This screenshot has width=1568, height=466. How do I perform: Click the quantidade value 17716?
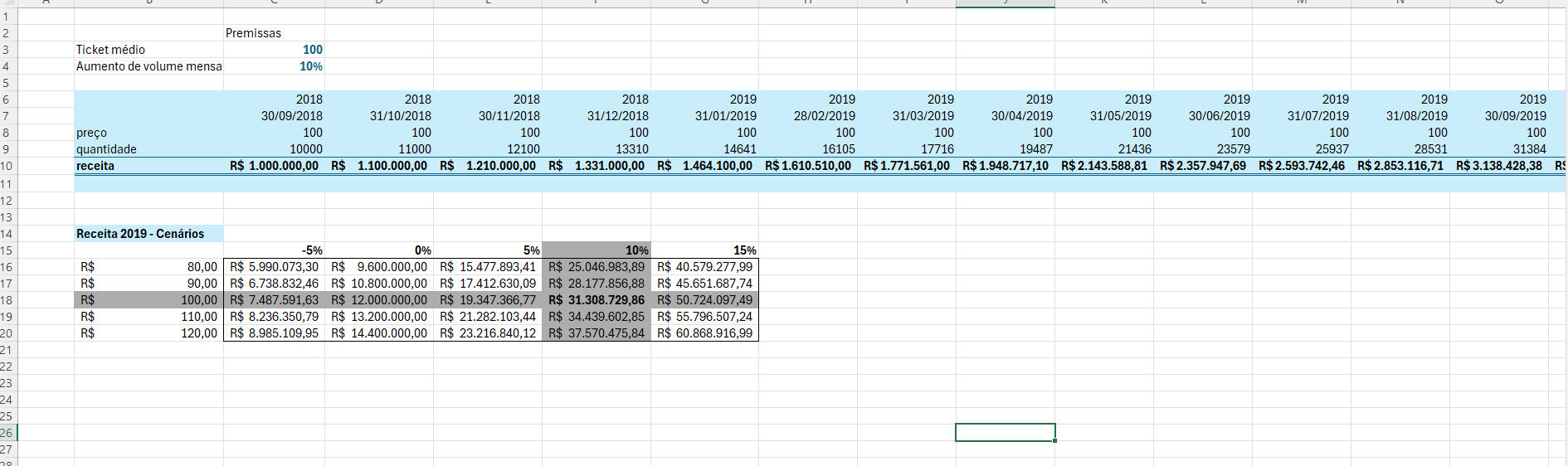coord(907,149)
